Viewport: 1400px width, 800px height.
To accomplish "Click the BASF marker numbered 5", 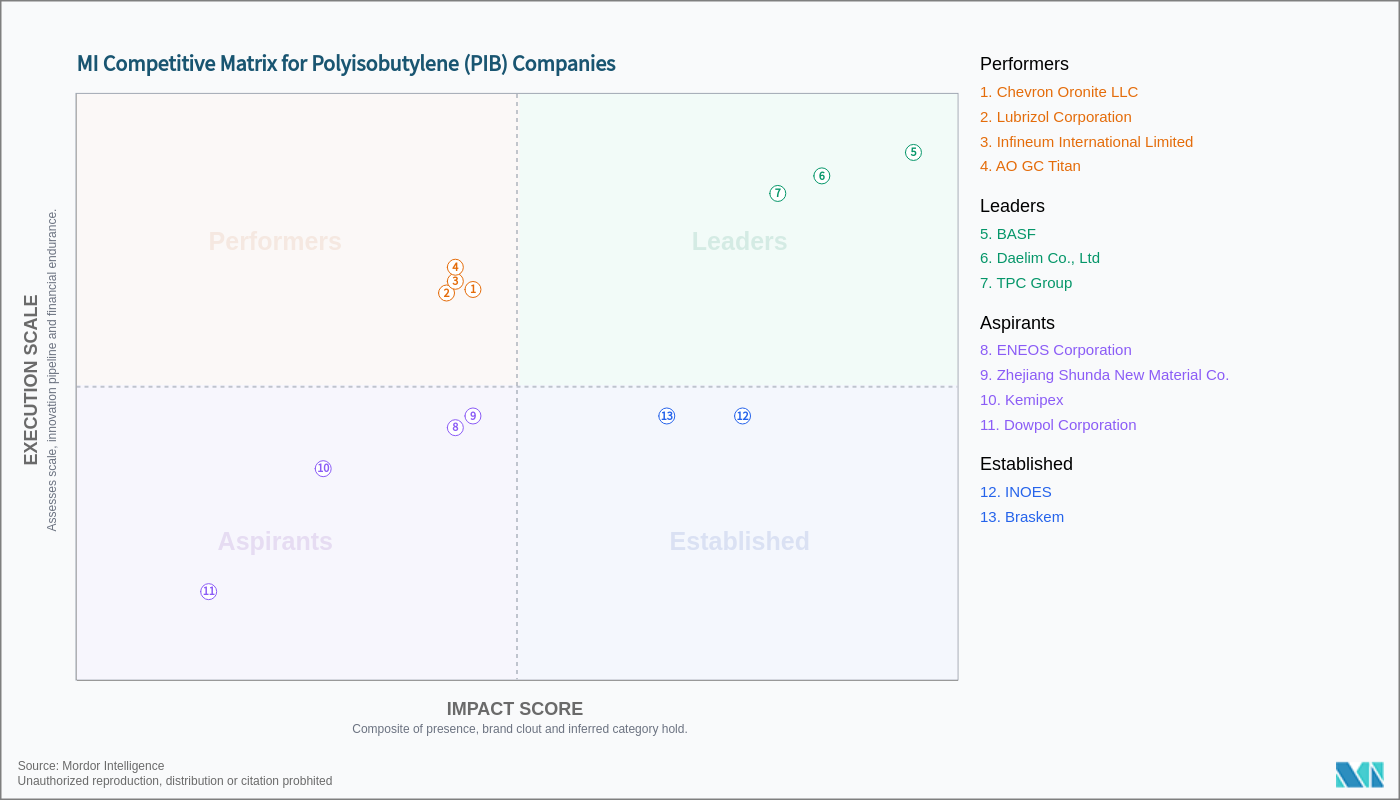I will pyautogui.click(x=913, y=153).
